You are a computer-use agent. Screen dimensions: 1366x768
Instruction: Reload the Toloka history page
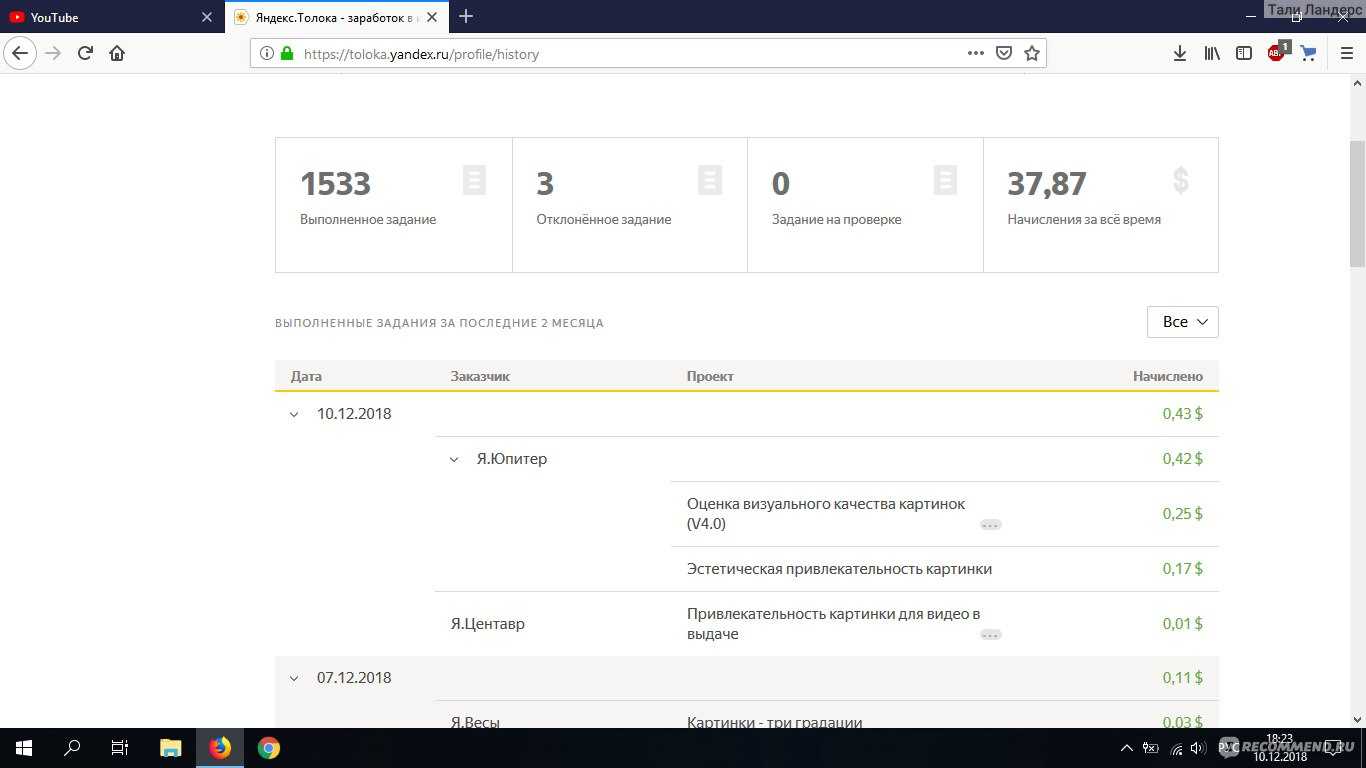coord(85,53)
